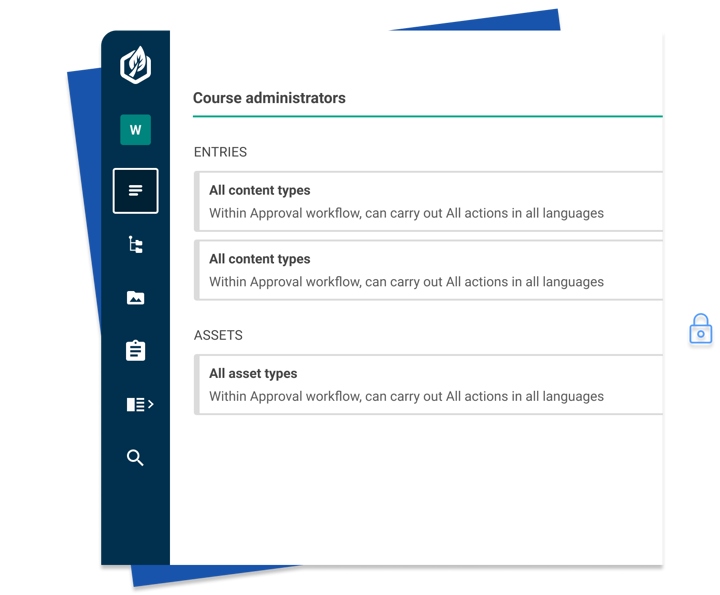Open the second All content types entry card
The image size is (720, 595).
point(428,270)
